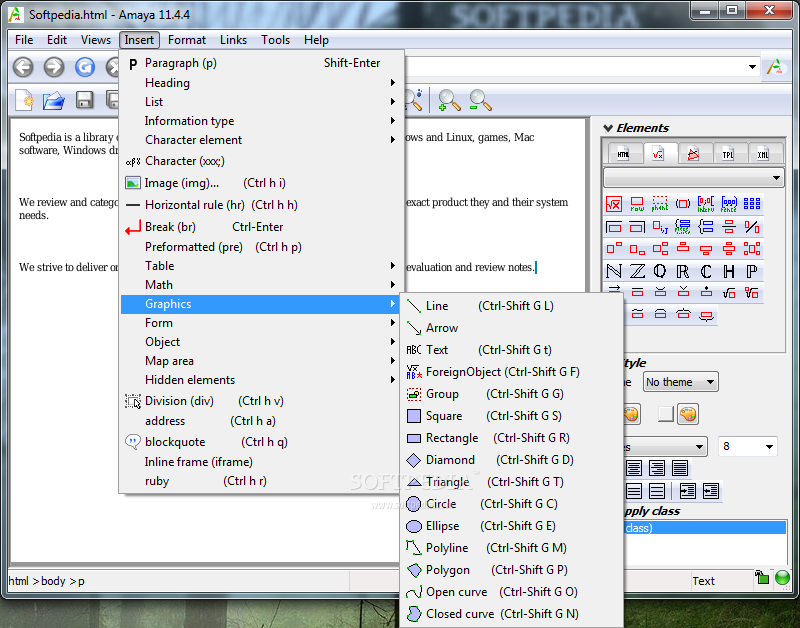Open the Elements category dropdown

693,178
